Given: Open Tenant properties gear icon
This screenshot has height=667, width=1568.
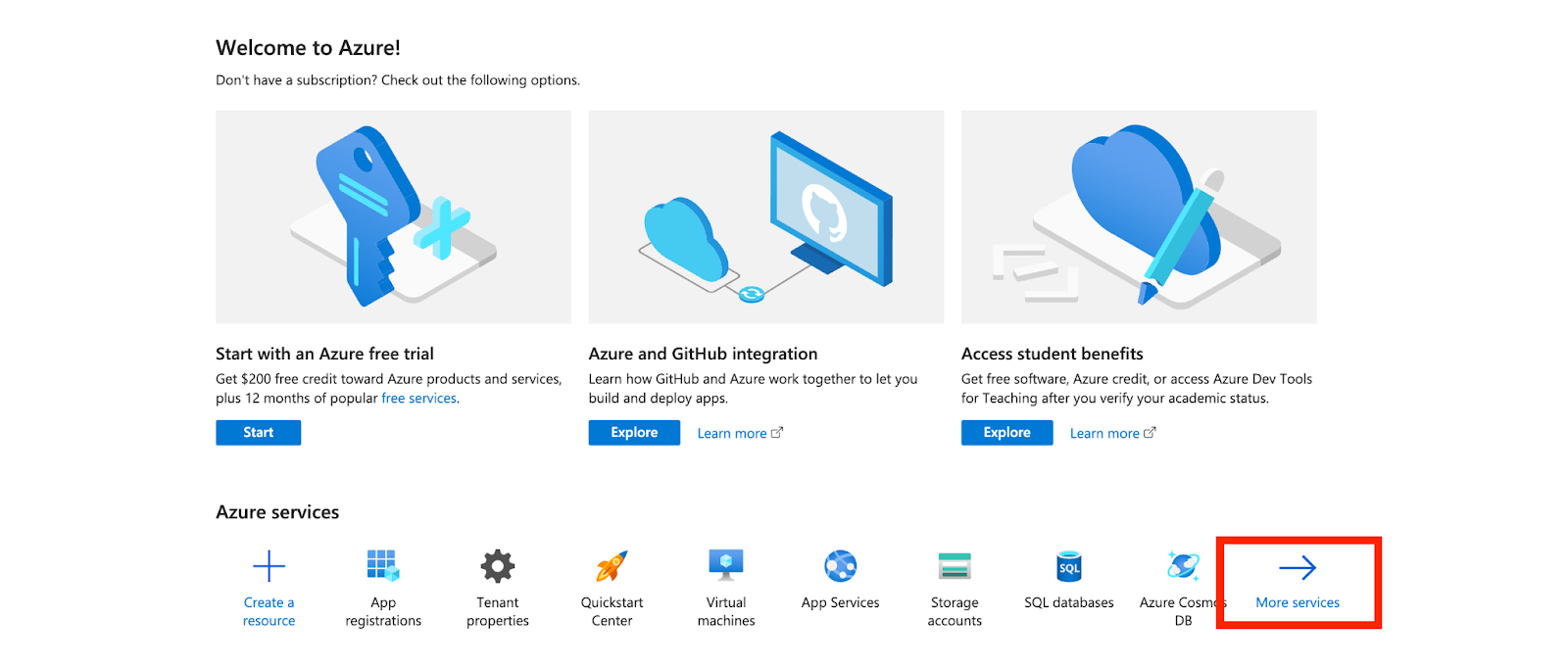Looking at the screenshot, I should (x=498, y=566).
